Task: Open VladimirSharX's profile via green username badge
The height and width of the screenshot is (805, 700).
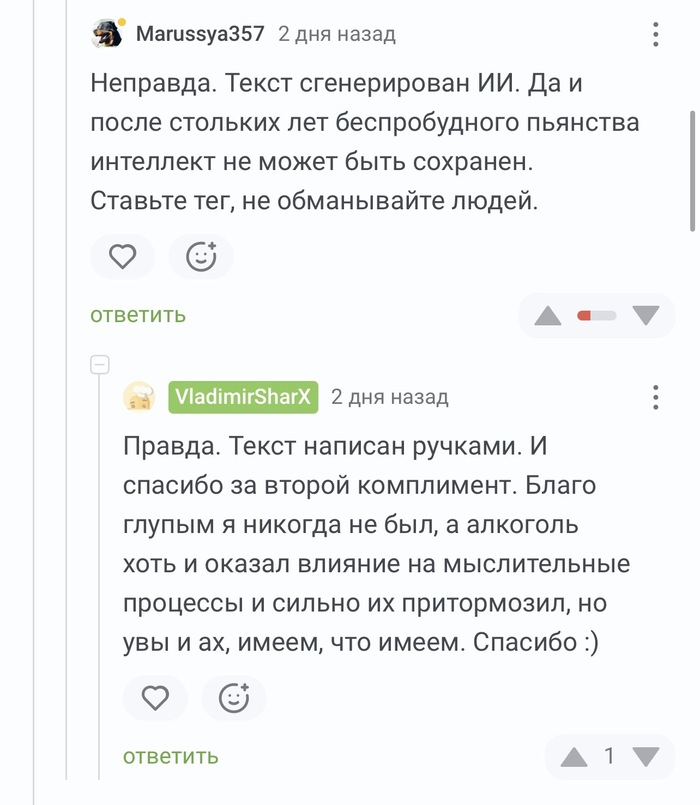Action: 243,397
